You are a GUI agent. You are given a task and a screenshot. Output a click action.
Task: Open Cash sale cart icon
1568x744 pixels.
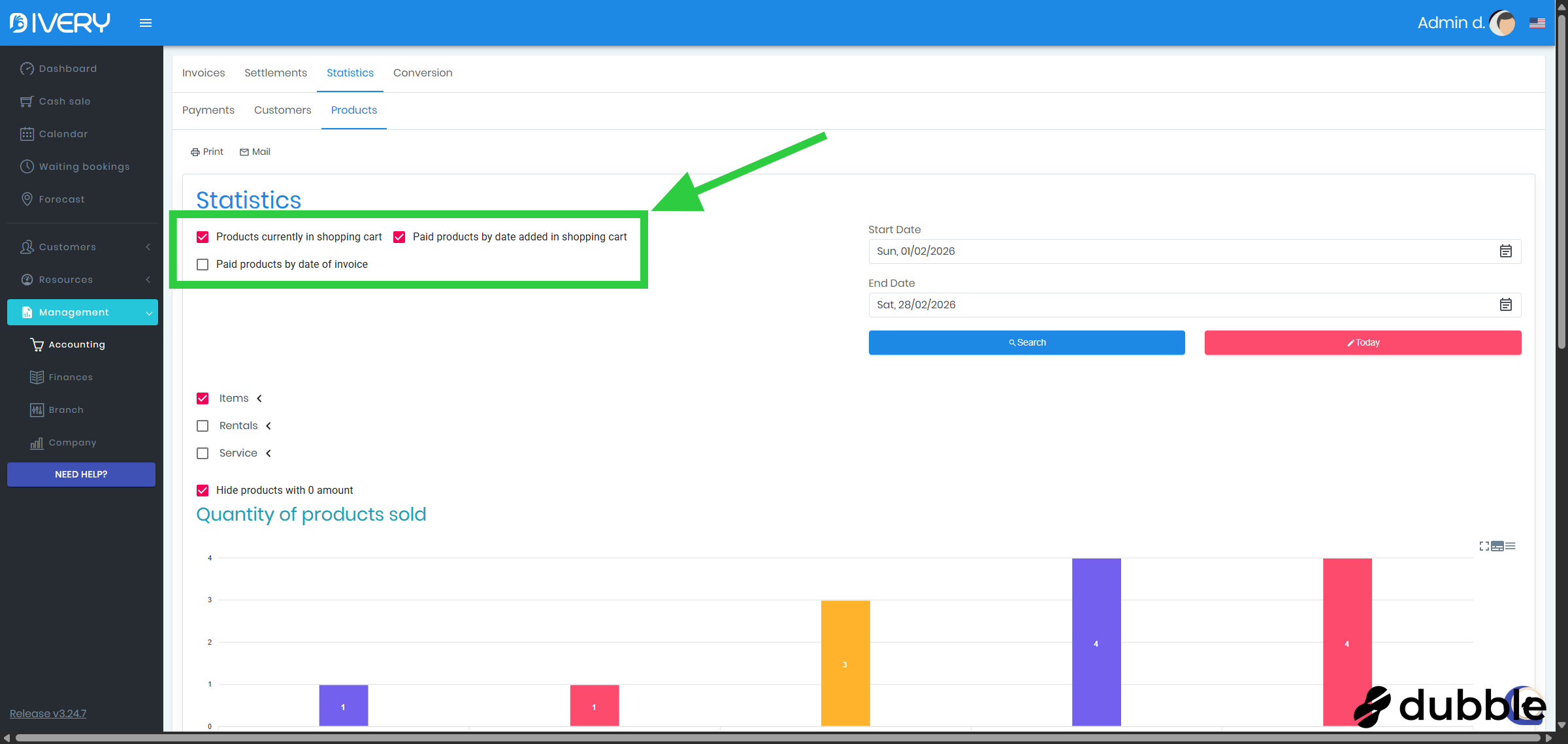pos(27,101)
